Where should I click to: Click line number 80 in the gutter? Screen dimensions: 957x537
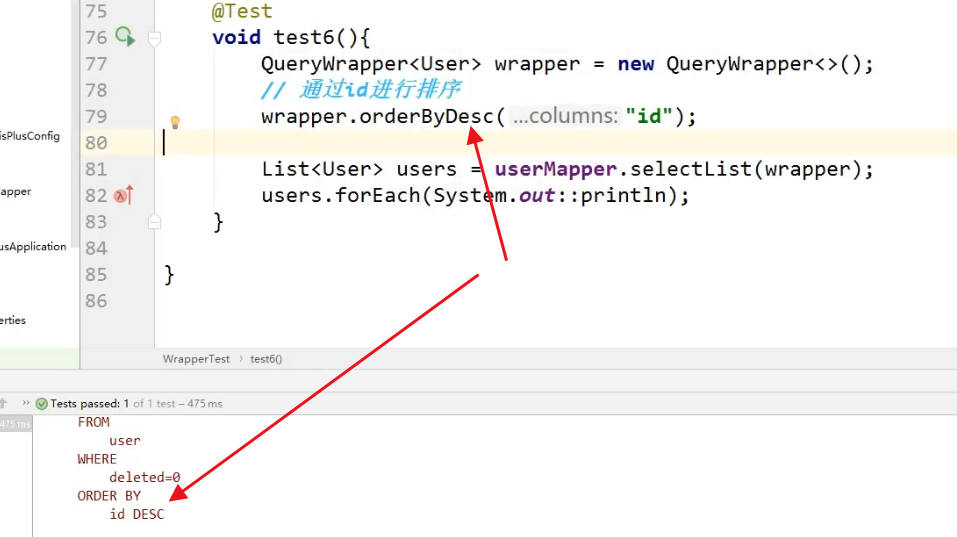pos(96,143)
